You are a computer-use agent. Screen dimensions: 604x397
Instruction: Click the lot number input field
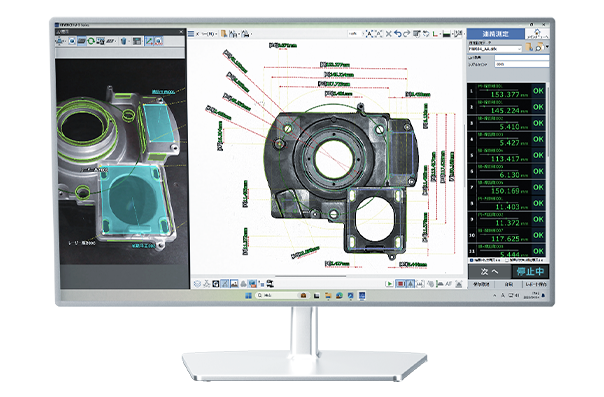[x=522, y=57]
